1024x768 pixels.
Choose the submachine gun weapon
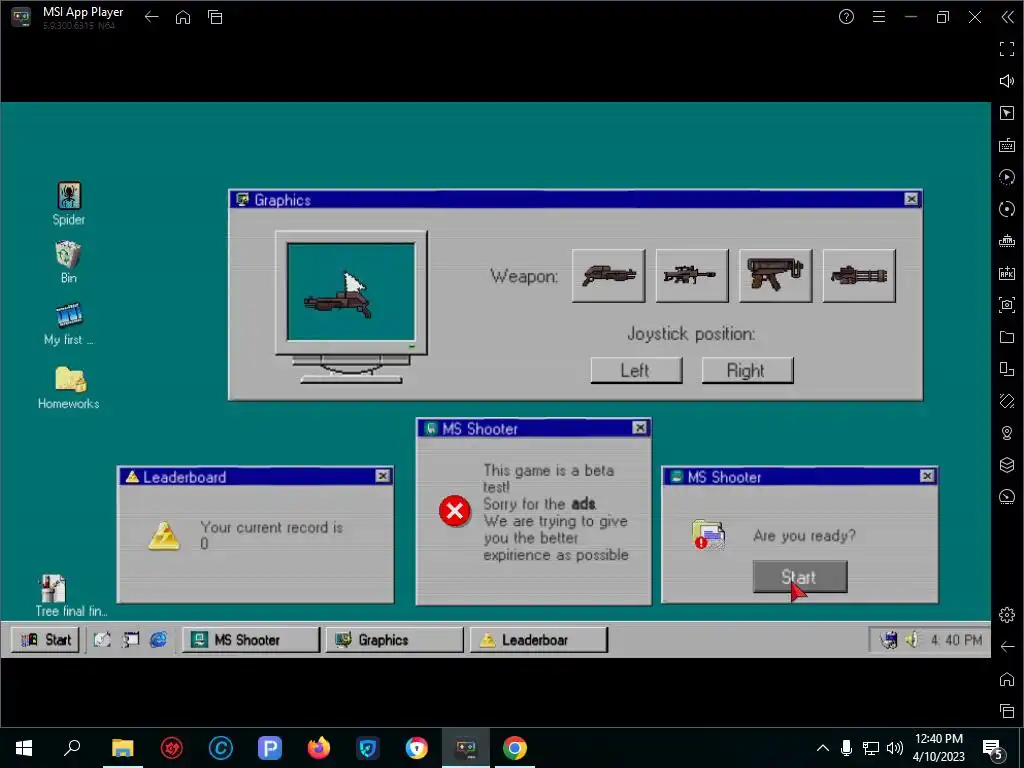coord(775,276)
